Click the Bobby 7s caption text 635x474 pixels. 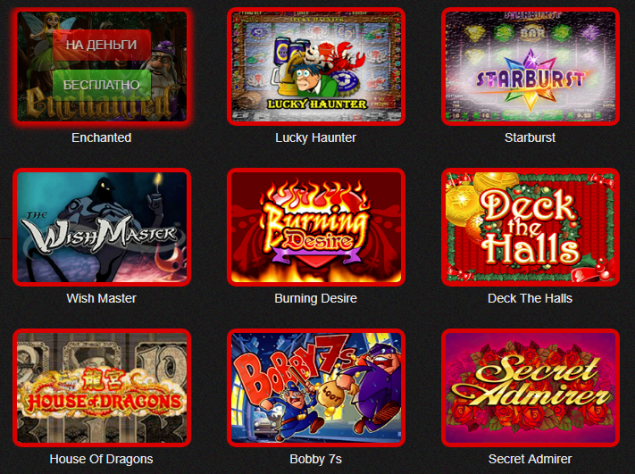click(316, 459)
